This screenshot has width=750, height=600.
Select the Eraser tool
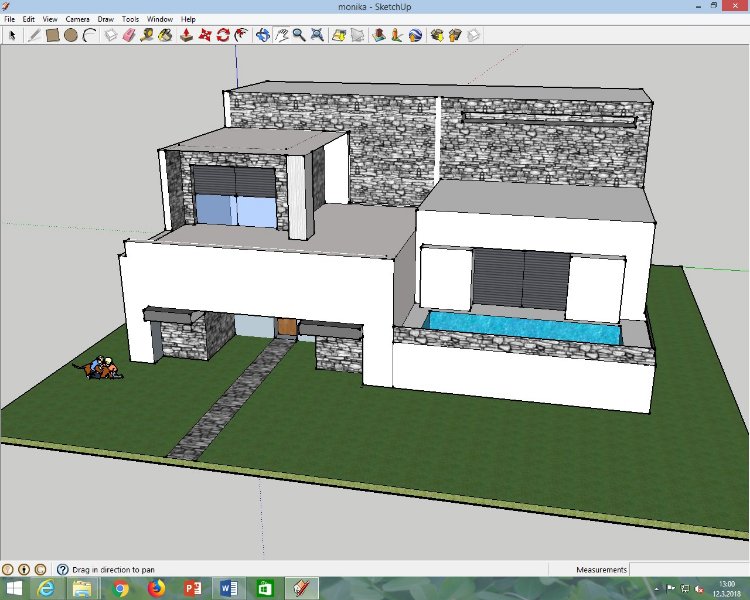(x=128, y=35)
